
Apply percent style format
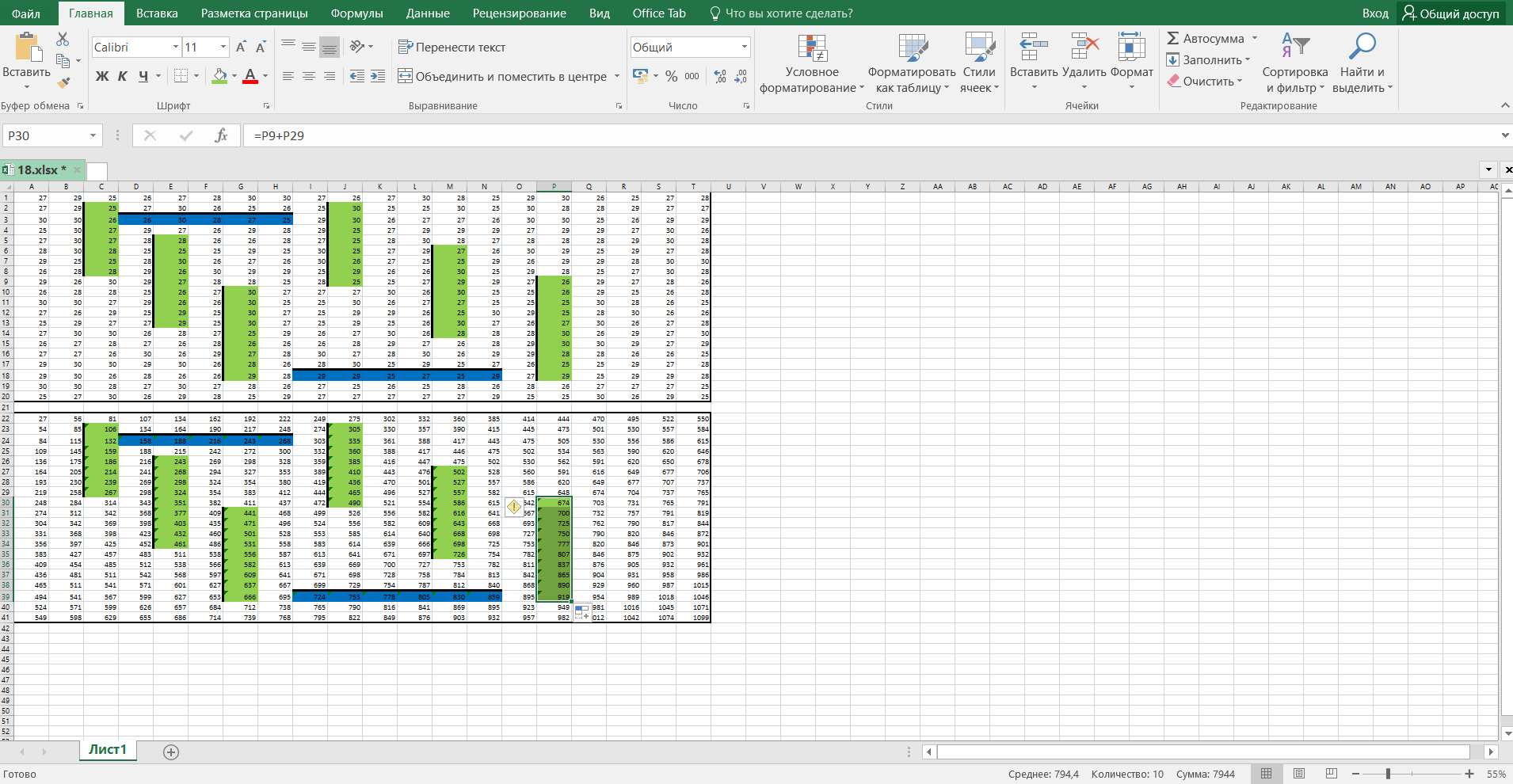[672, 76]
